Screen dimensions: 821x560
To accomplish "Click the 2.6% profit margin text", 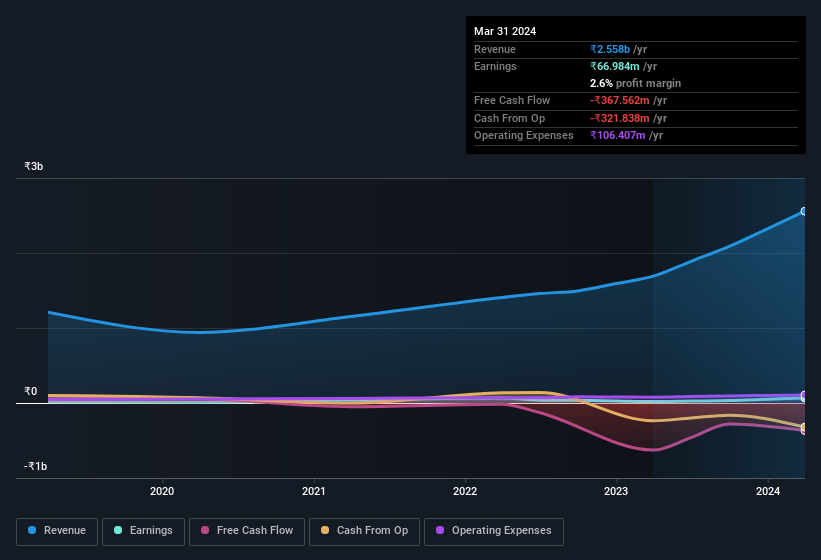I will click(x=636, y=83).
